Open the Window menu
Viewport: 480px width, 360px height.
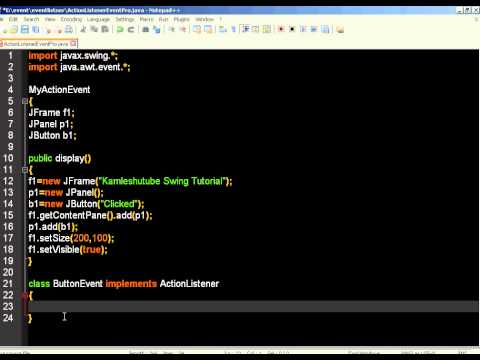[x=204, y=20]
